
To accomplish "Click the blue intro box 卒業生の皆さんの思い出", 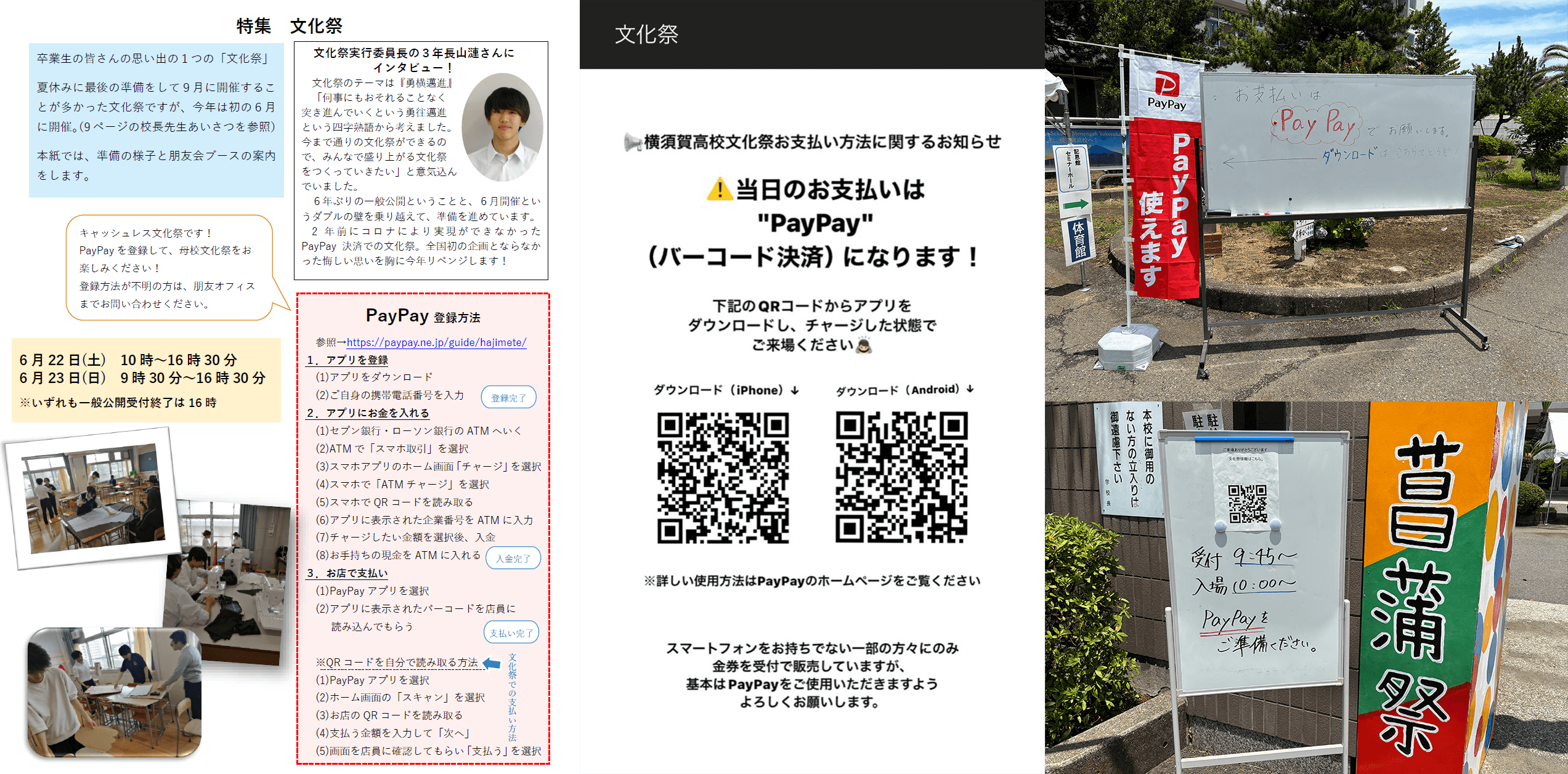I will coord(156,120).
